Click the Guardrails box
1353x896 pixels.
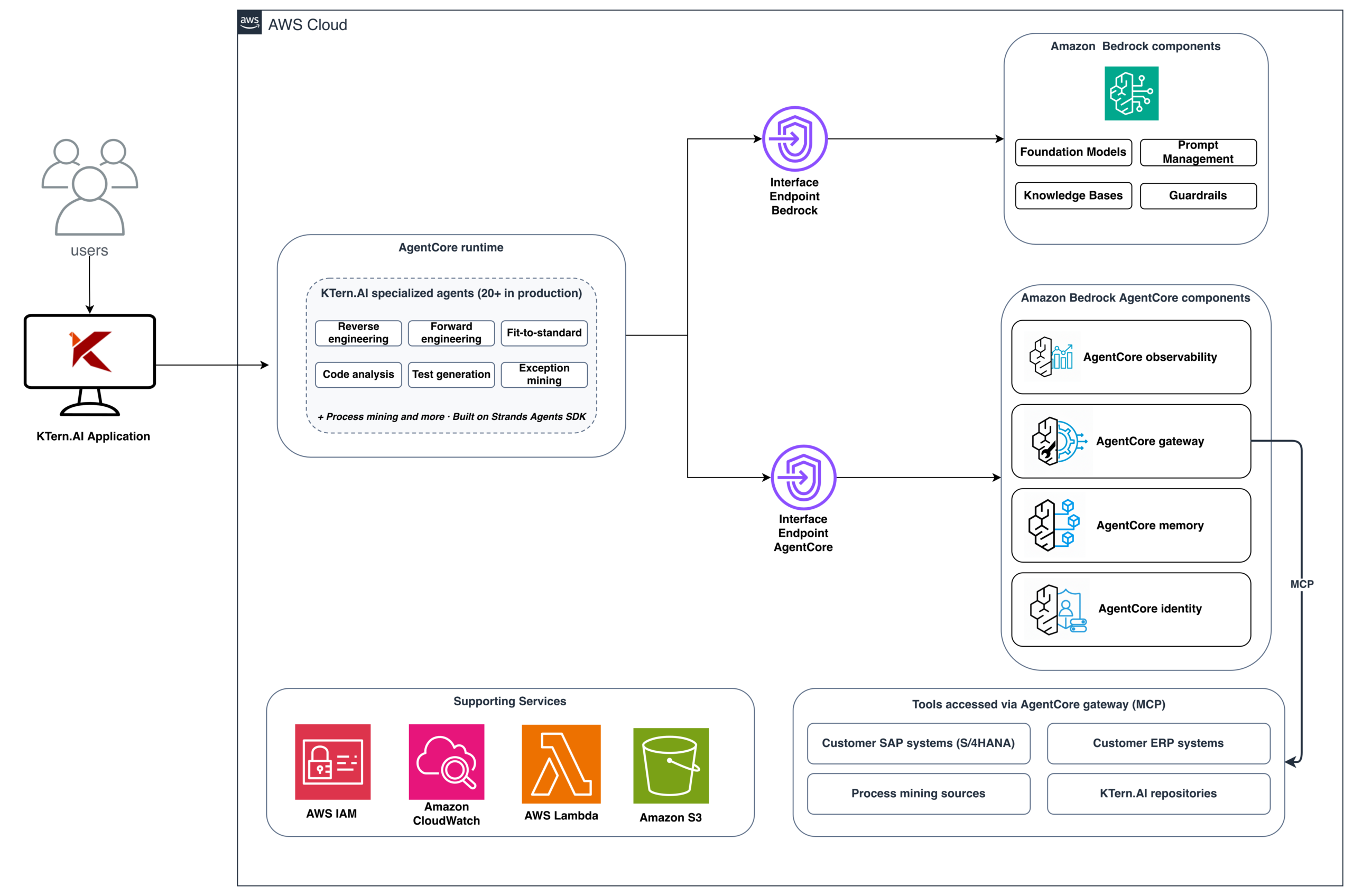pyautogui.click(x=1198, y=195)
